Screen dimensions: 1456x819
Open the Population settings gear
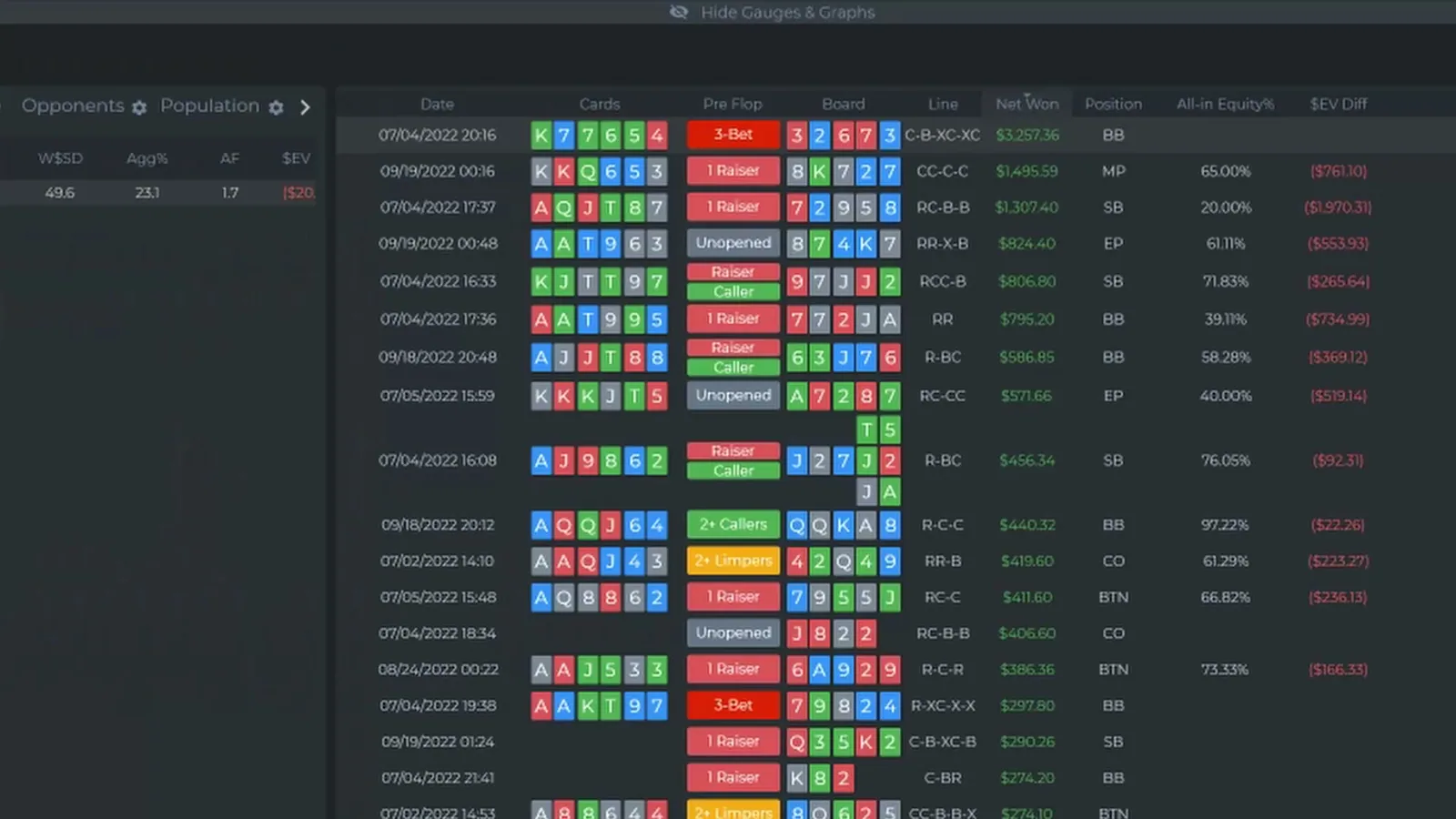pyautogui.click(x=276, y=107)
